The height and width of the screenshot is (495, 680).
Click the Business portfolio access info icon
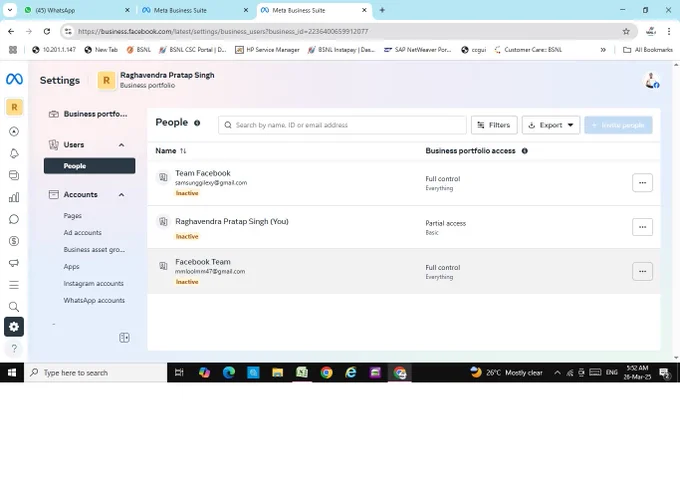pyautogui.click(x=525, y=151)
